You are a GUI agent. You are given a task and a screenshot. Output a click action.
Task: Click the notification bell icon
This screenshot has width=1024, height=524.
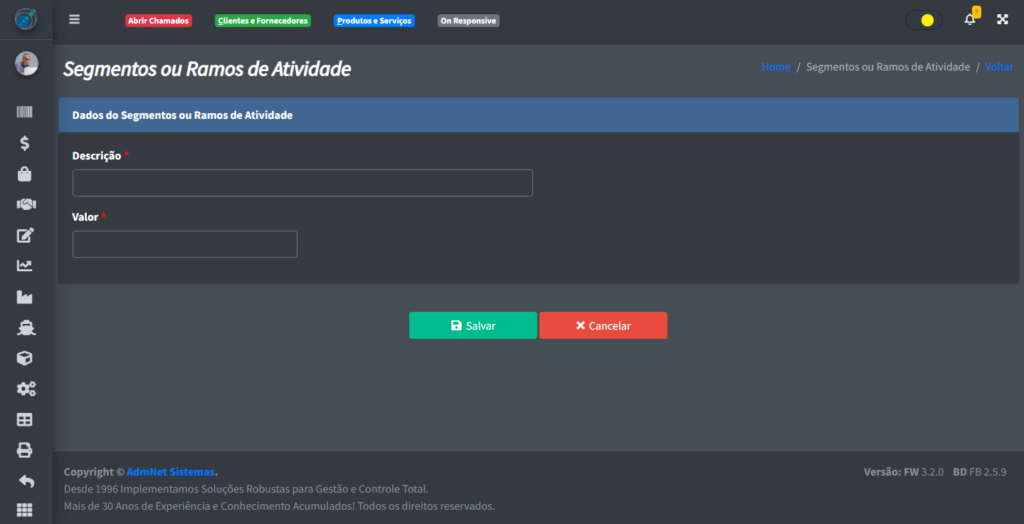tap(969, 20)
